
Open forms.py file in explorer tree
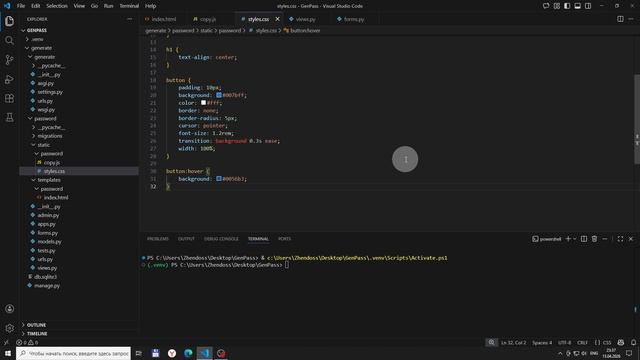click(47, 233)
